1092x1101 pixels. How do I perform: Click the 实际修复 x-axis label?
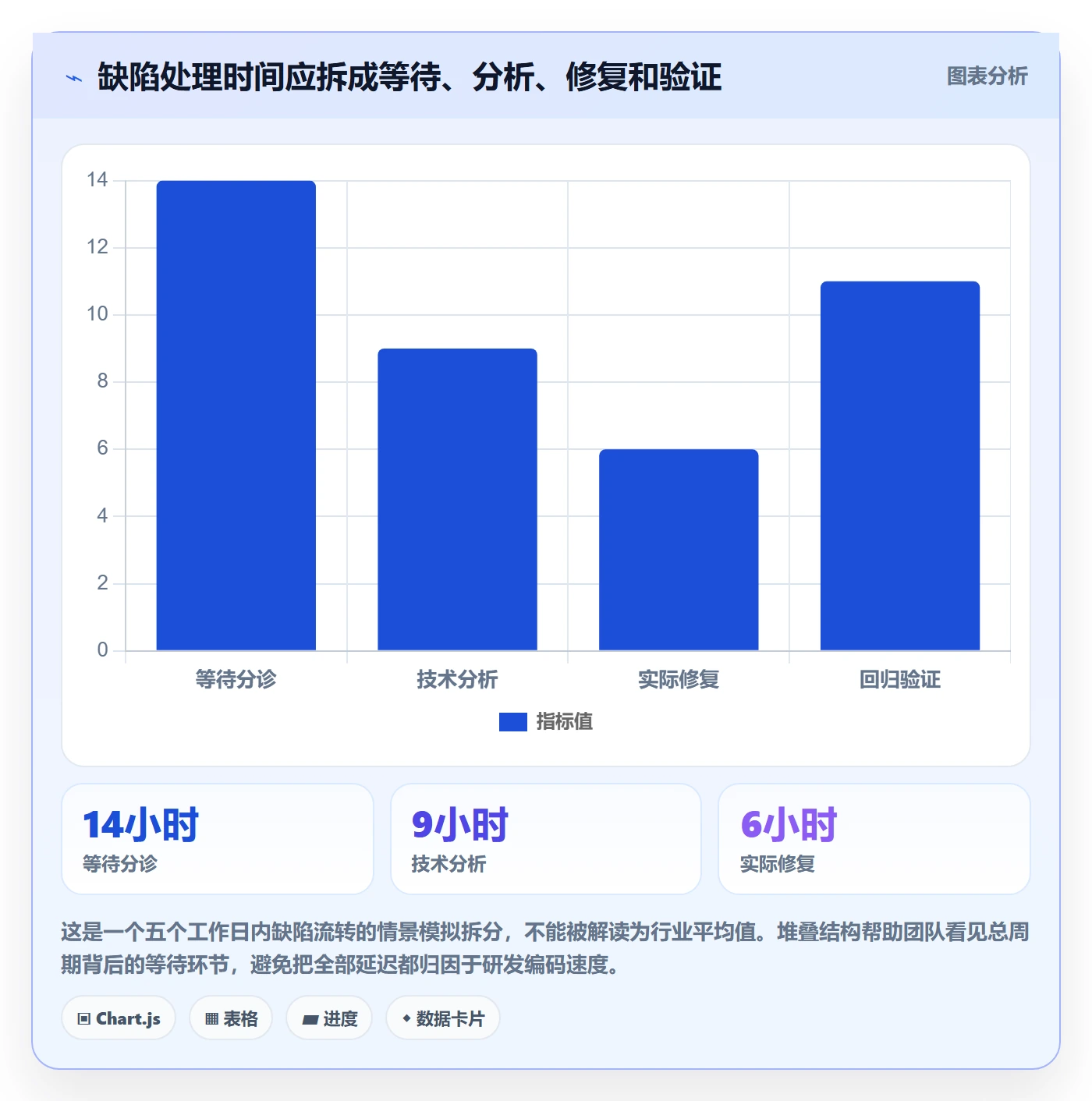679,680
